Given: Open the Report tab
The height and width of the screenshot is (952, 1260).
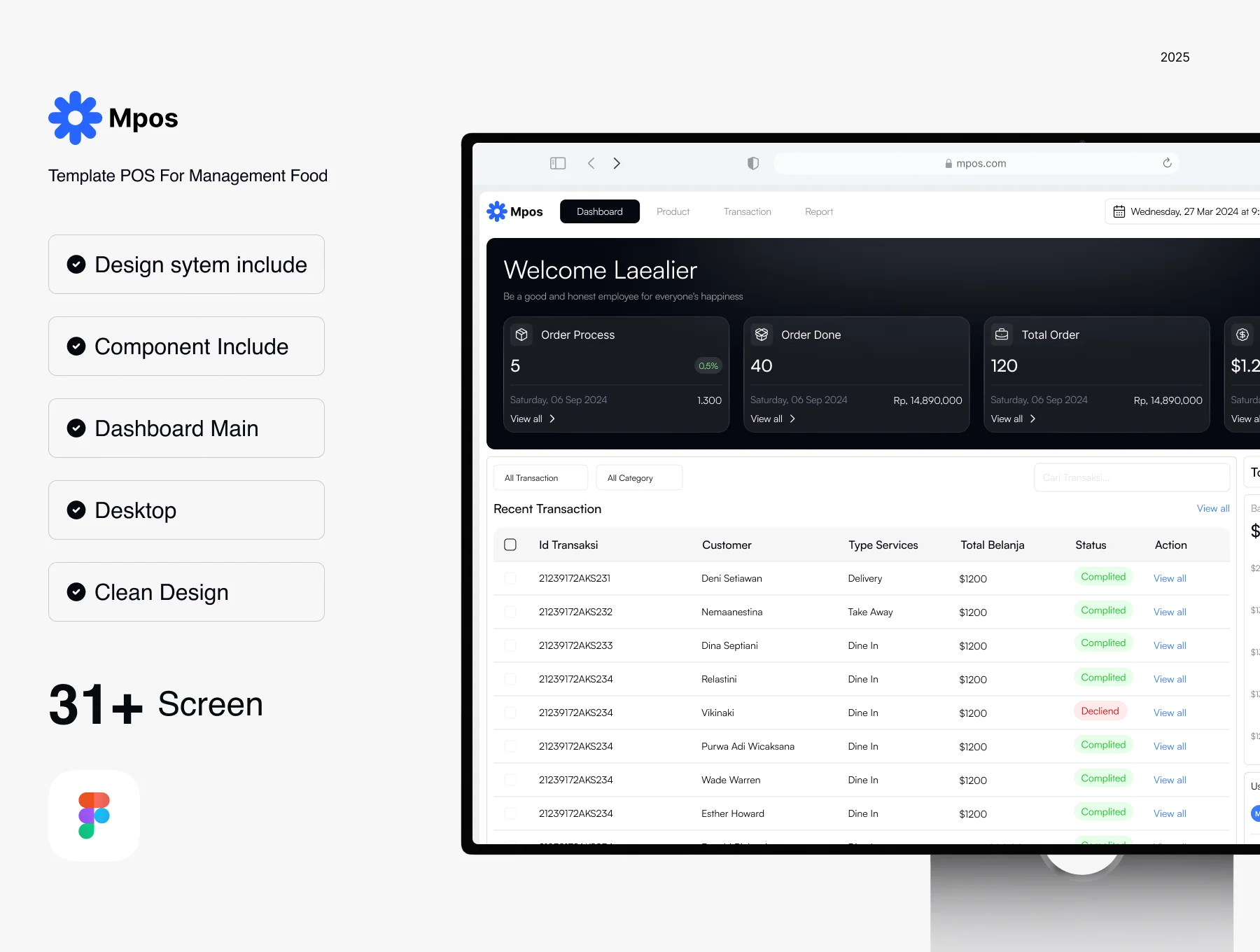Looking at the screenshot, I should [819, 211].
